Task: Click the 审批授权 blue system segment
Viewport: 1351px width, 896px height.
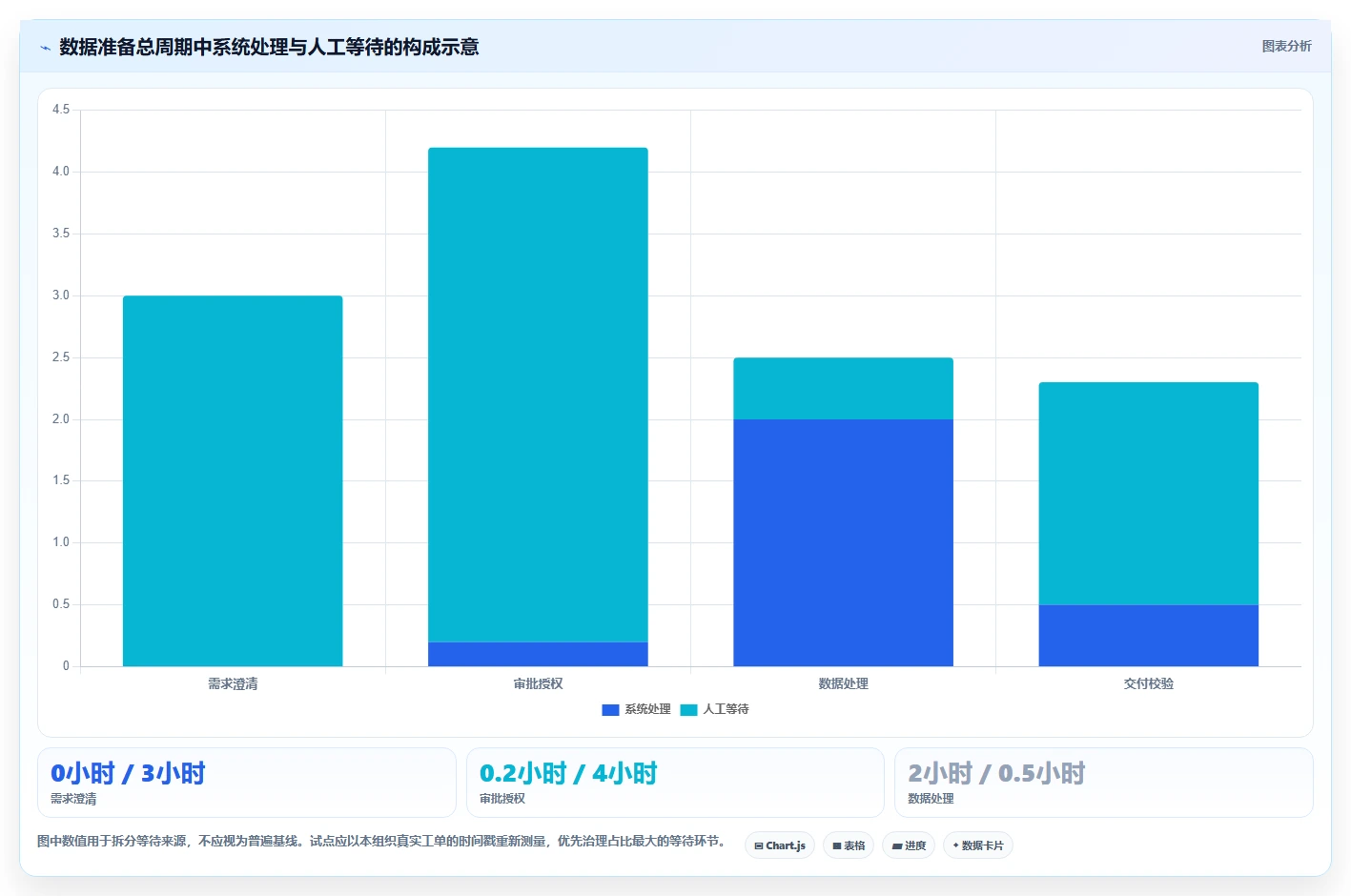Action: tap(538, 654)
